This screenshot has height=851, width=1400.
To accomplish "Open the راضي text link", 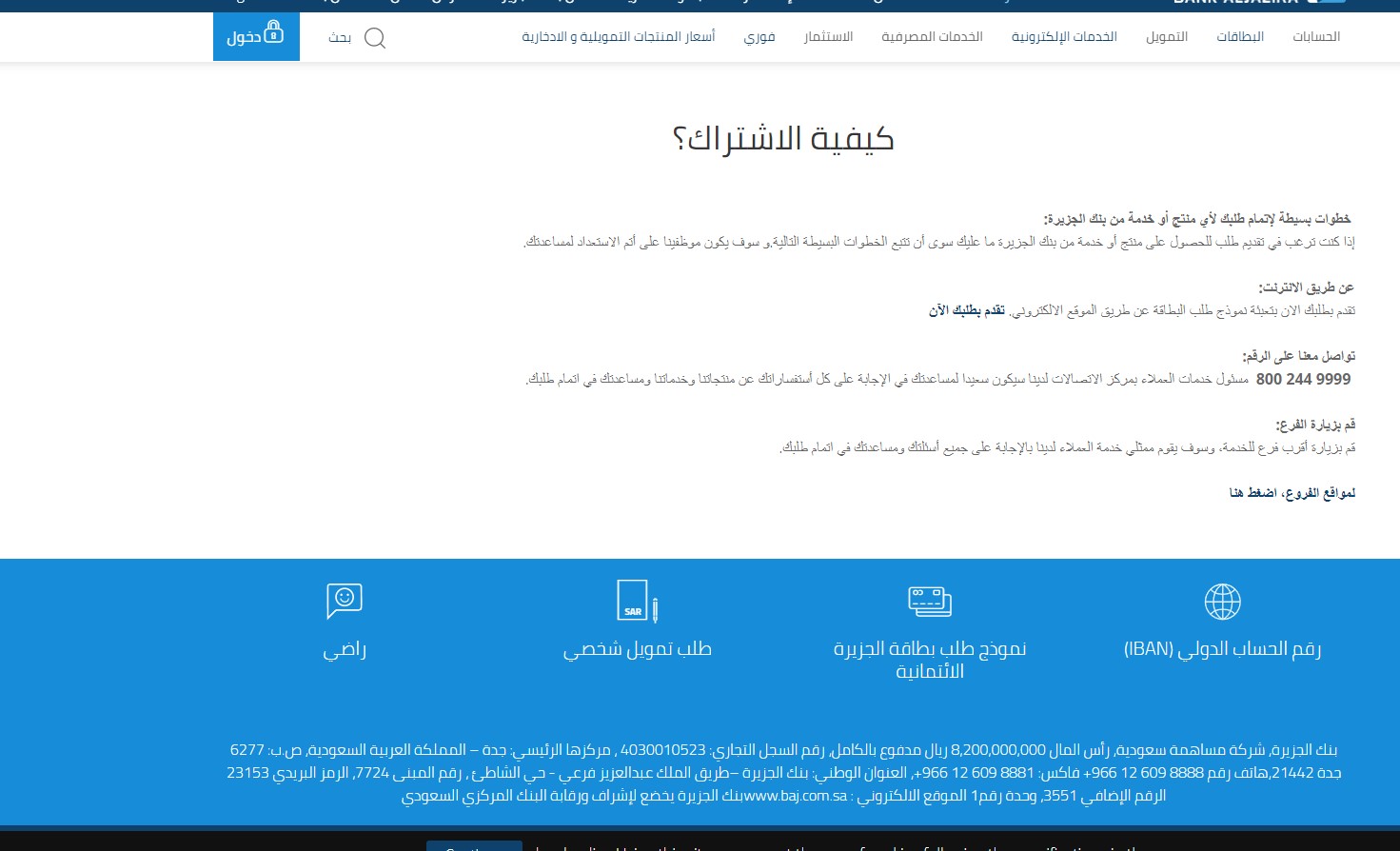I will pos(345,649).
